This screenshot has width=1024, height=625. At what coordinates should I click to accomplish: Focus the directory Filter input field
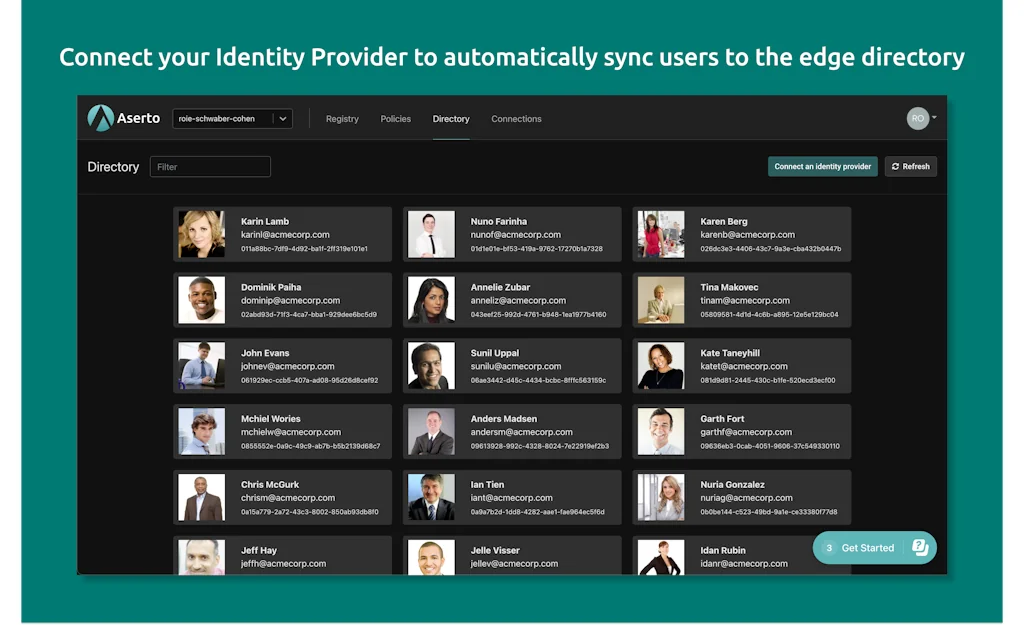pyautogui.click(x=210, y=167)
